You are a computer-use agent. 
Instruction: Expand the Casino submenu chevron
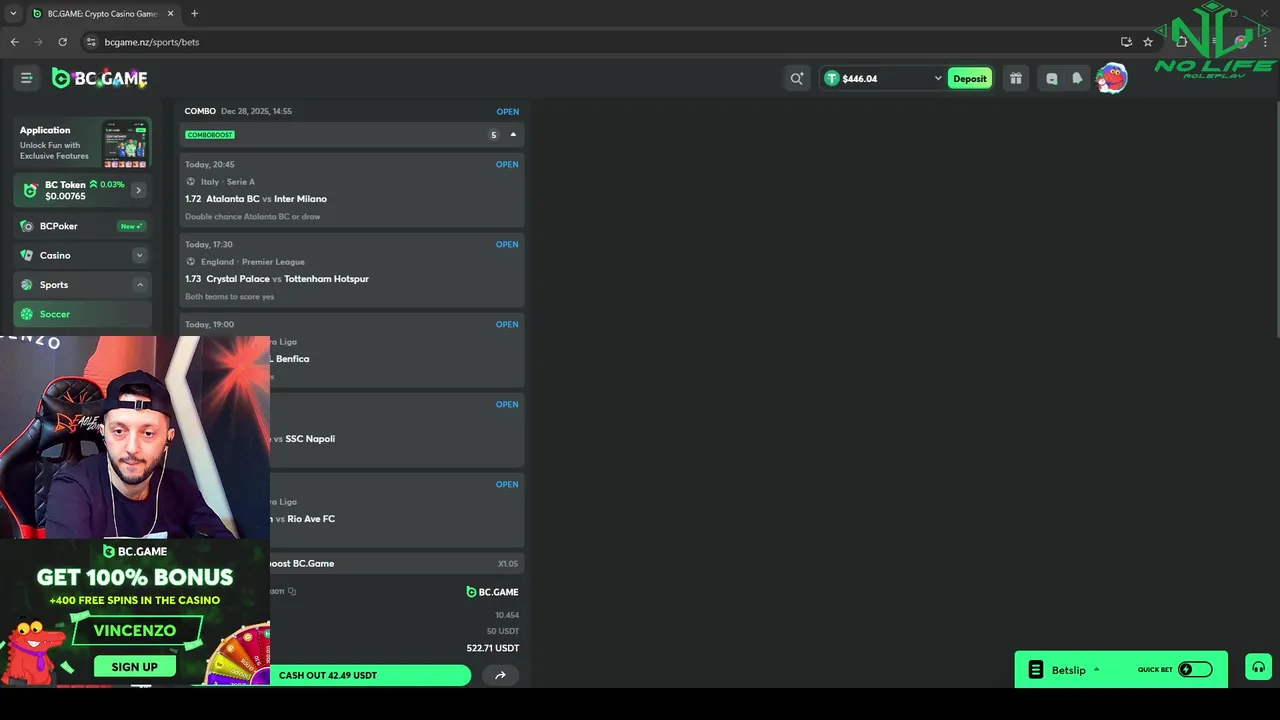click(x=140, y=255)
